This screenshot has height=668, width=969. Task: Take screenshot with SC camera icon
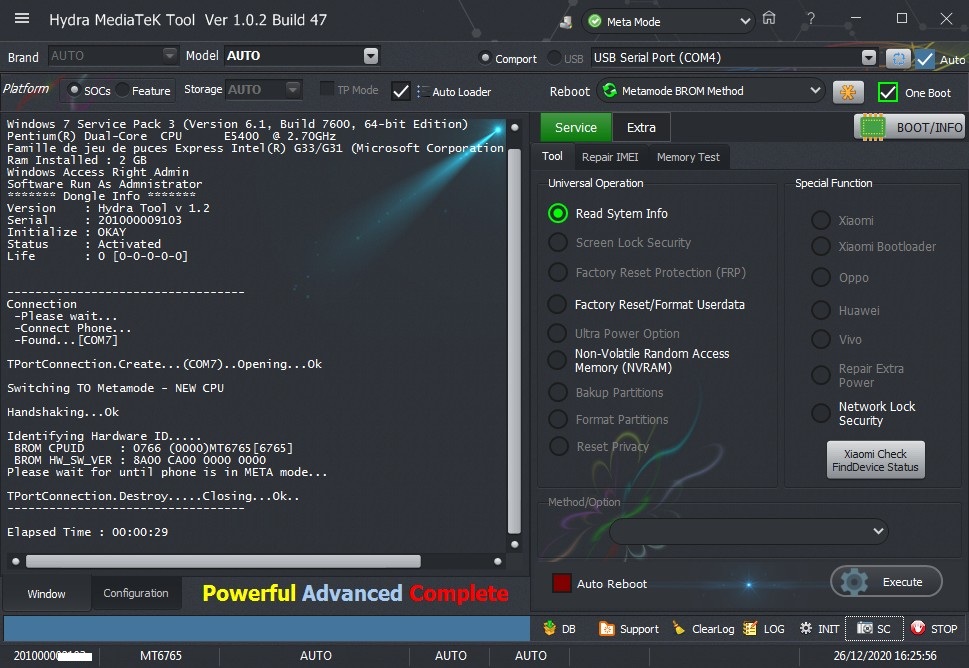pos(865,628)
